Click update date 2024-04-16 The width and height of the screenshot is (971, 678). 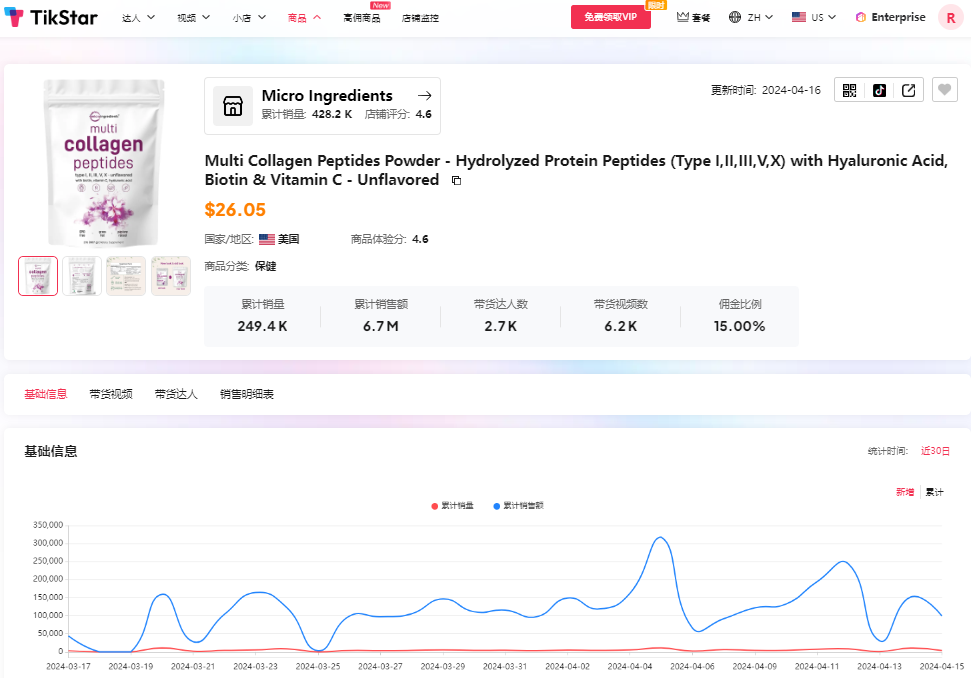tap(791, 90)
